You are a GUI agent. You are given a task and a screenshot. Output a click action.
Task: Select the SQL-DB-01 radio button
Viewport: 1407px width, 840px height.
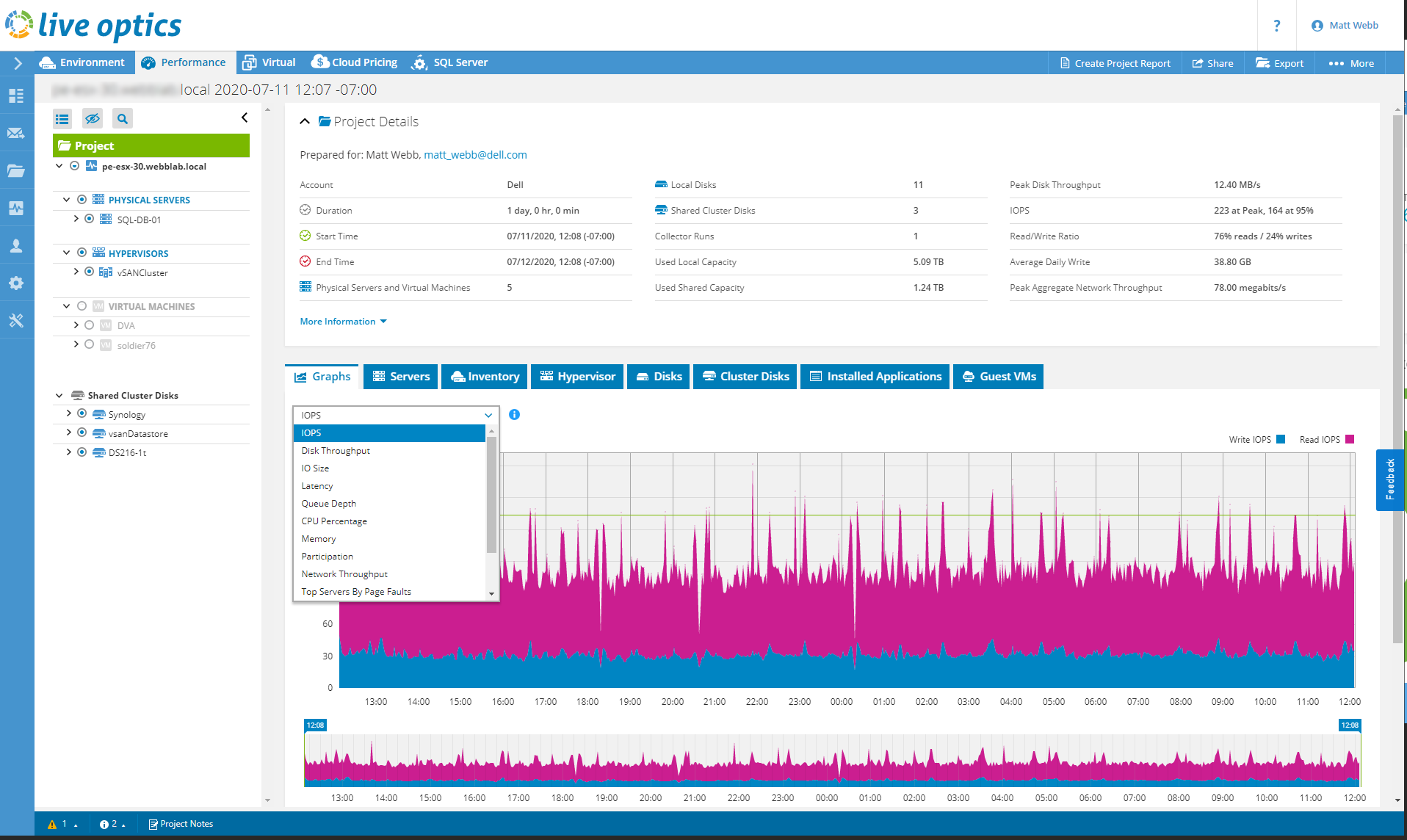(x=90, y=219)
